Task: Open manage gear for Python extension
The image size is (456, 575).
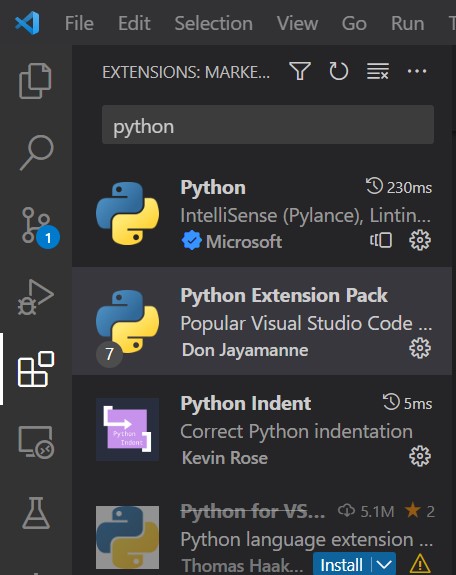Action: click(x=420, y=241)
